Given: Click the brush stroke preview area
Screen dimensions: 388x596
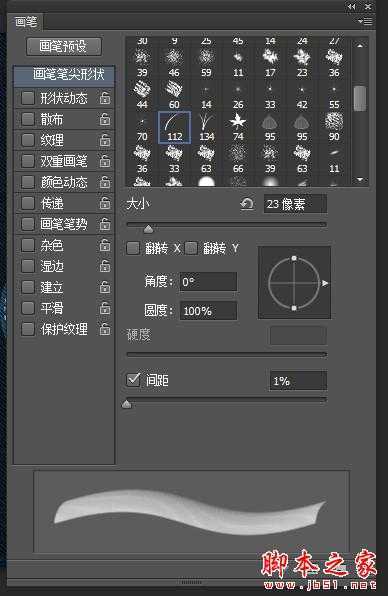Looking at the screenshot, I should [192, 512].
